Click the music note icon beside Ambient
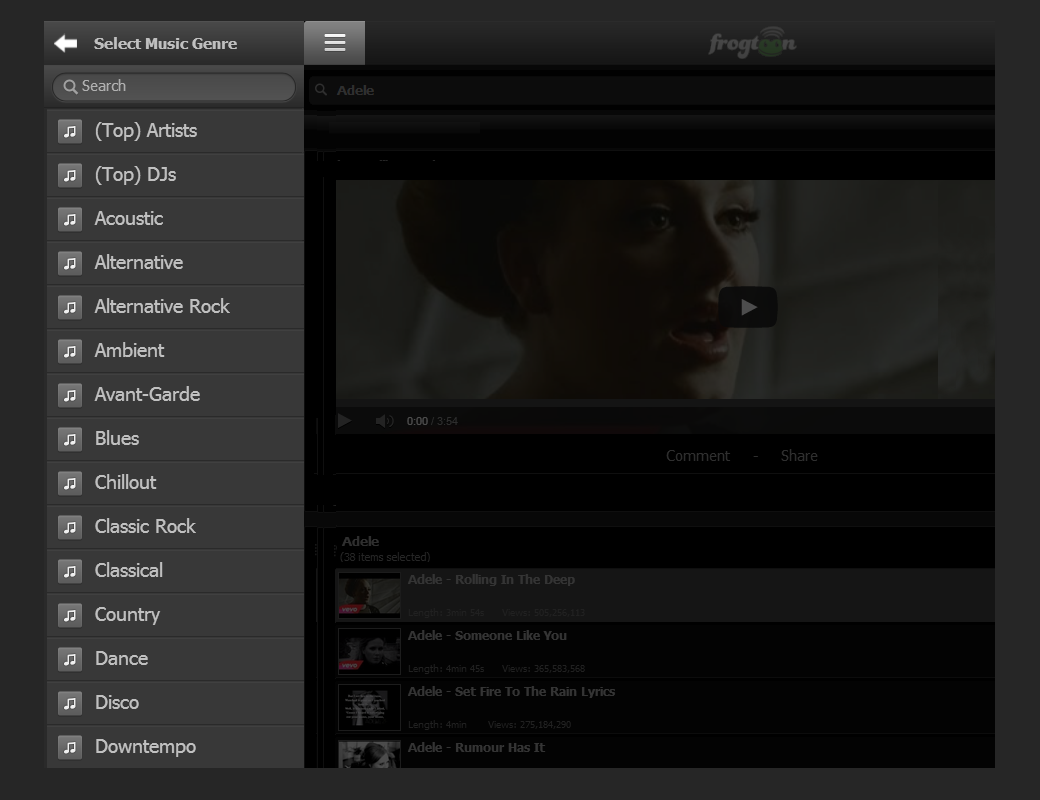1040x800 pixels. click(70, 351)
